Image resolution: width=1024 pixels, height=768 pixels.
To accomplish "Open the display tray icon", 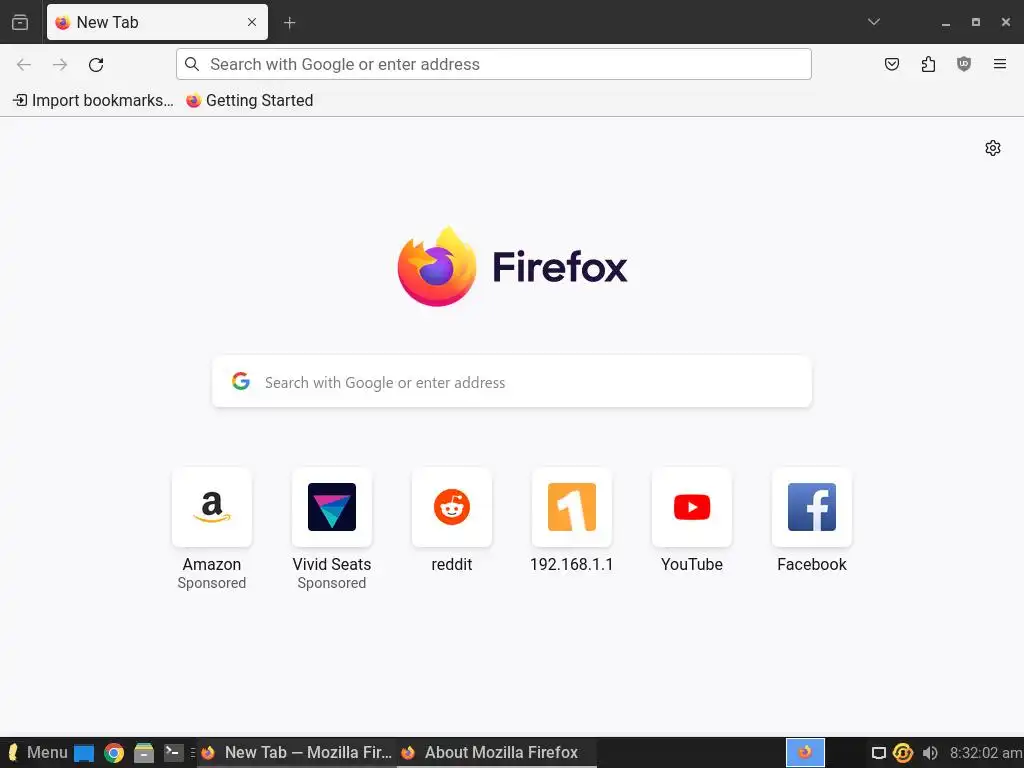I will 879,753.
